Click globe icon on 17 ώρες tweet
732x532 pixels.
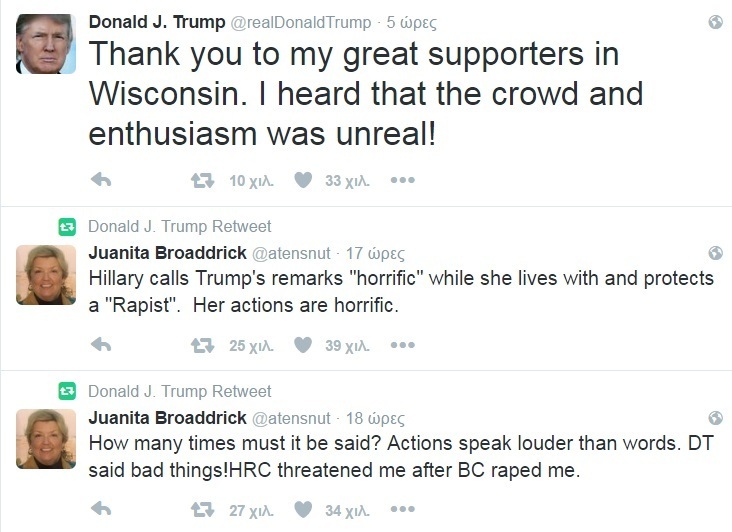coord(715,253)
